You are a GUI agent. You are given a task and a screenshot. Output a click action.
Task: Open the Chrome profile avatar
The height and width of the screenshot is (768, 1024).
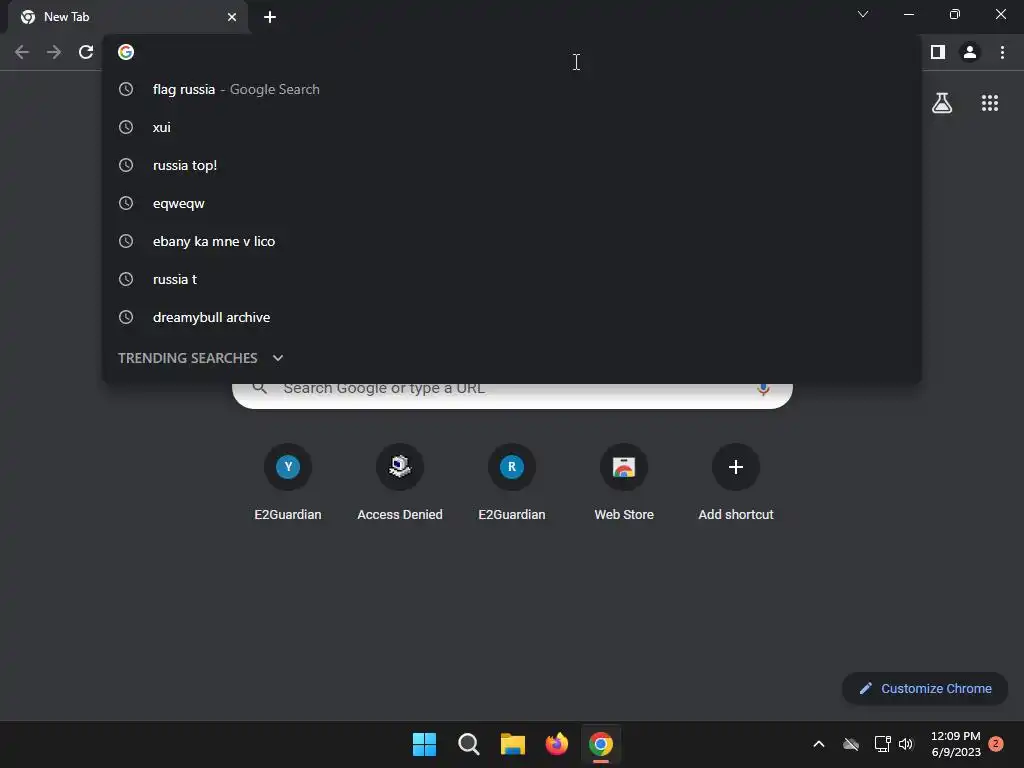point(970,52)
